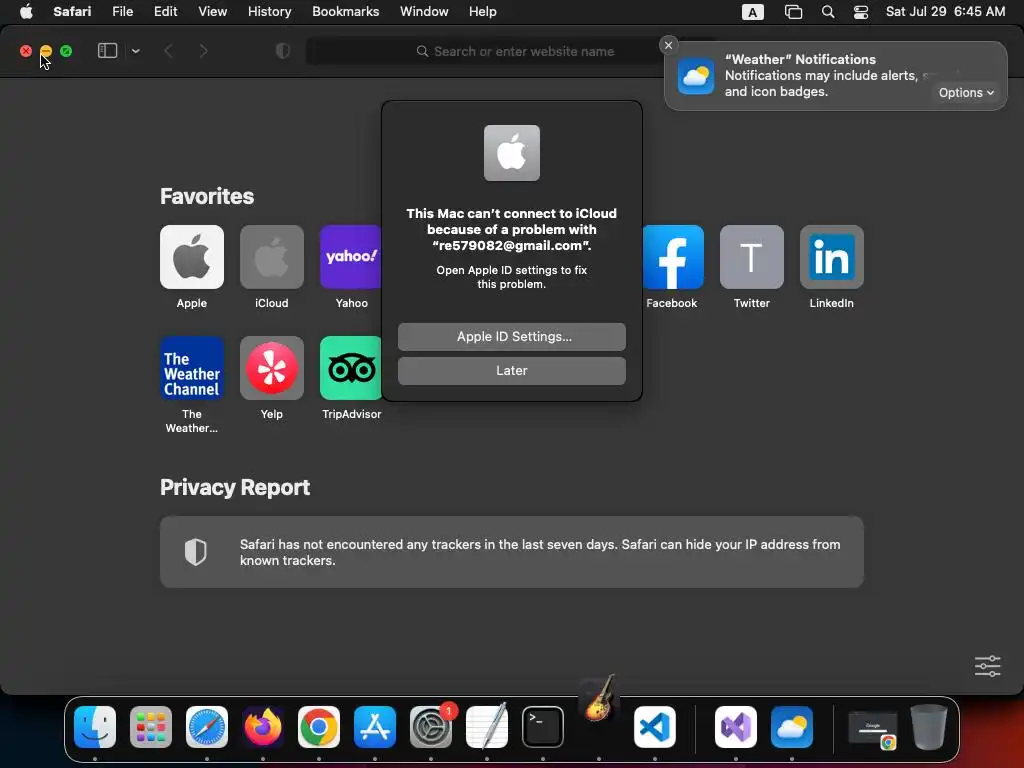Go forward with the forward arrow
1024x768 pixels.
point(203,51)
